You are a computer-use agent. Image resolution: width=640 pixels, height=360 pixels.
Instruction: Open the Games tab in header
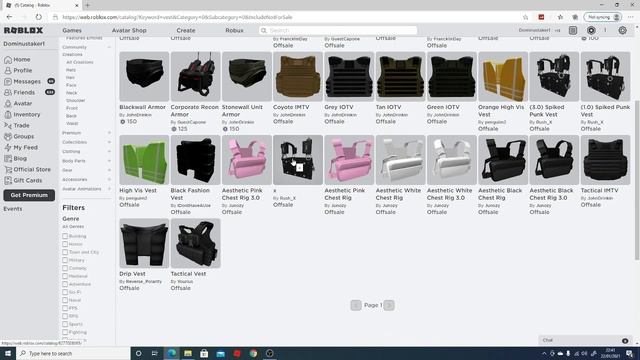[72, 30]
